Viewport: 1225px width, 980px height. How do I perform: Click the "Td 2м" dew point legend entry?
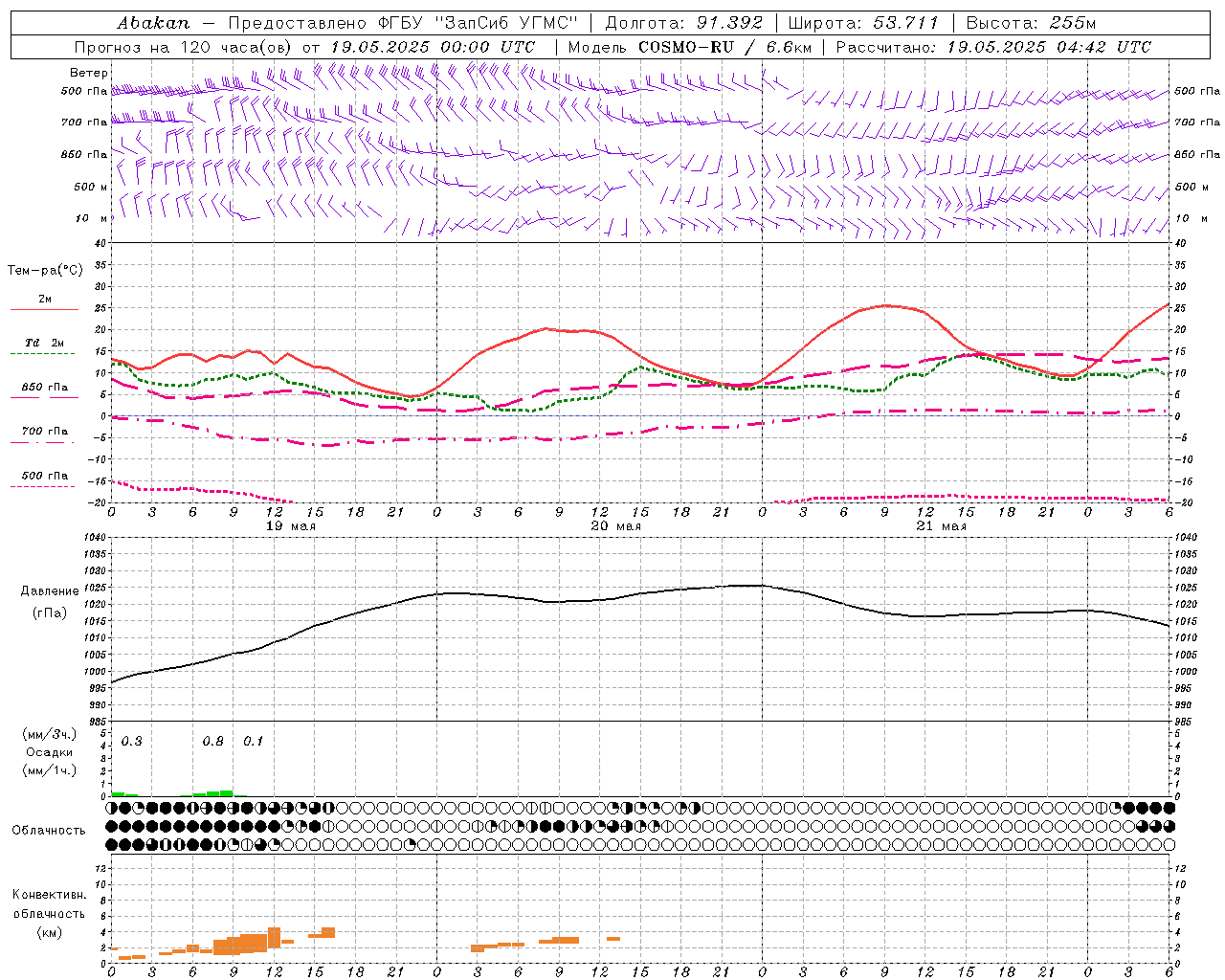point(44,343)
